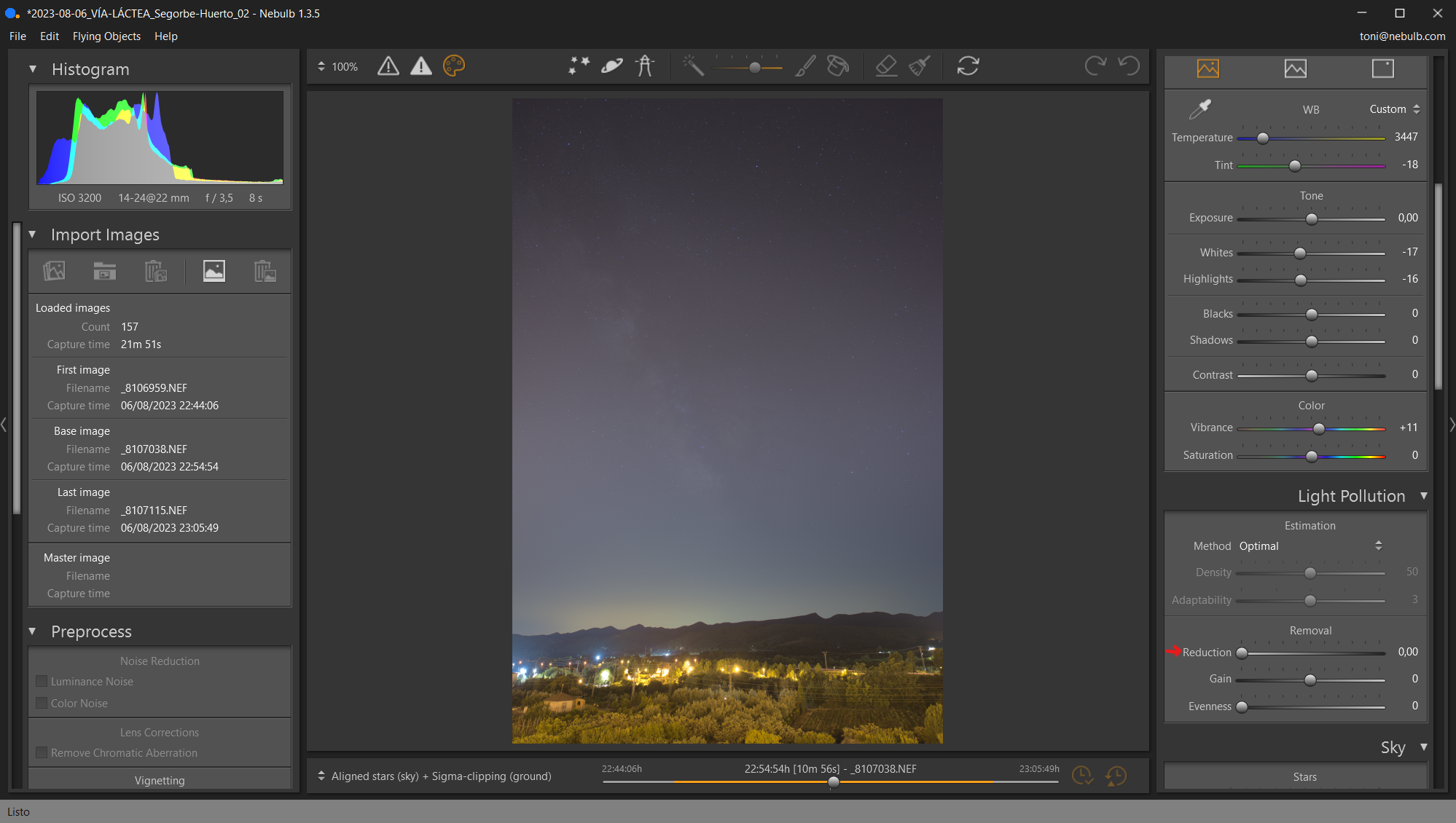
Task: Open the Edit menu
Action: coord(50,36)
